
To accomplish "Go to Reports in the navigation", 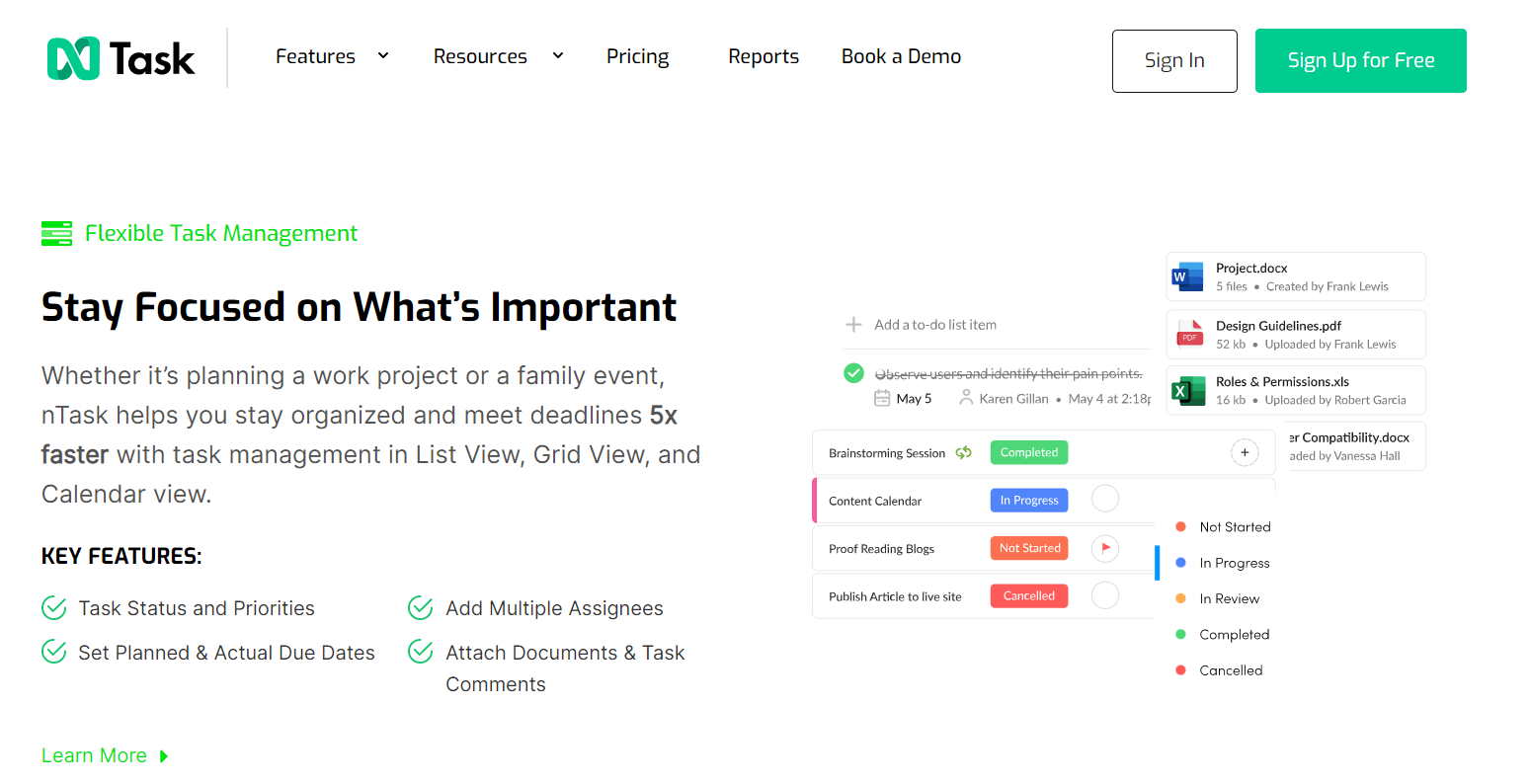I will pos(763,56).
